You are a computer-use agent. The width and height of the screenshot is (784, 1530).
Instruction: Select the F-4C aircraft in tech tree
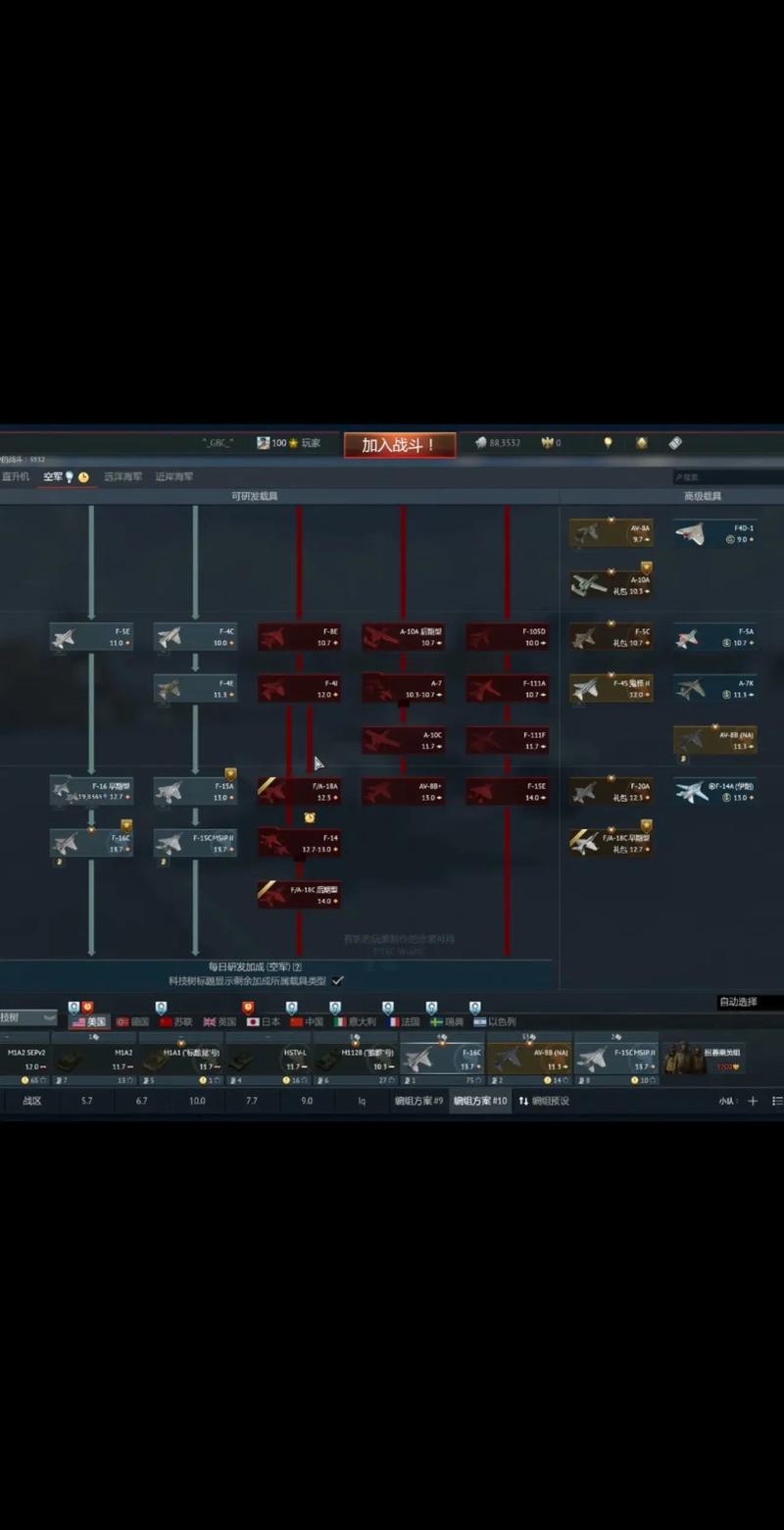pyautogui.click(x=195, y=637)
